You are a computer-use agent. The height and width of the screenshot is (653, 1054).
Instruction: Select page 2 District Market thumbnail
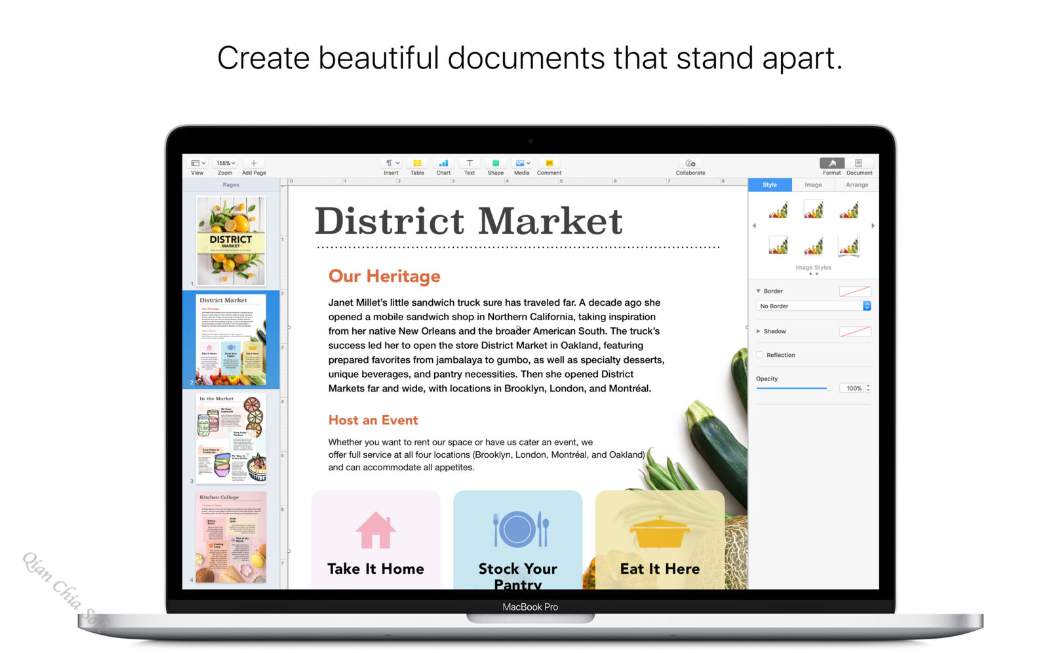(x=231, y=340)
